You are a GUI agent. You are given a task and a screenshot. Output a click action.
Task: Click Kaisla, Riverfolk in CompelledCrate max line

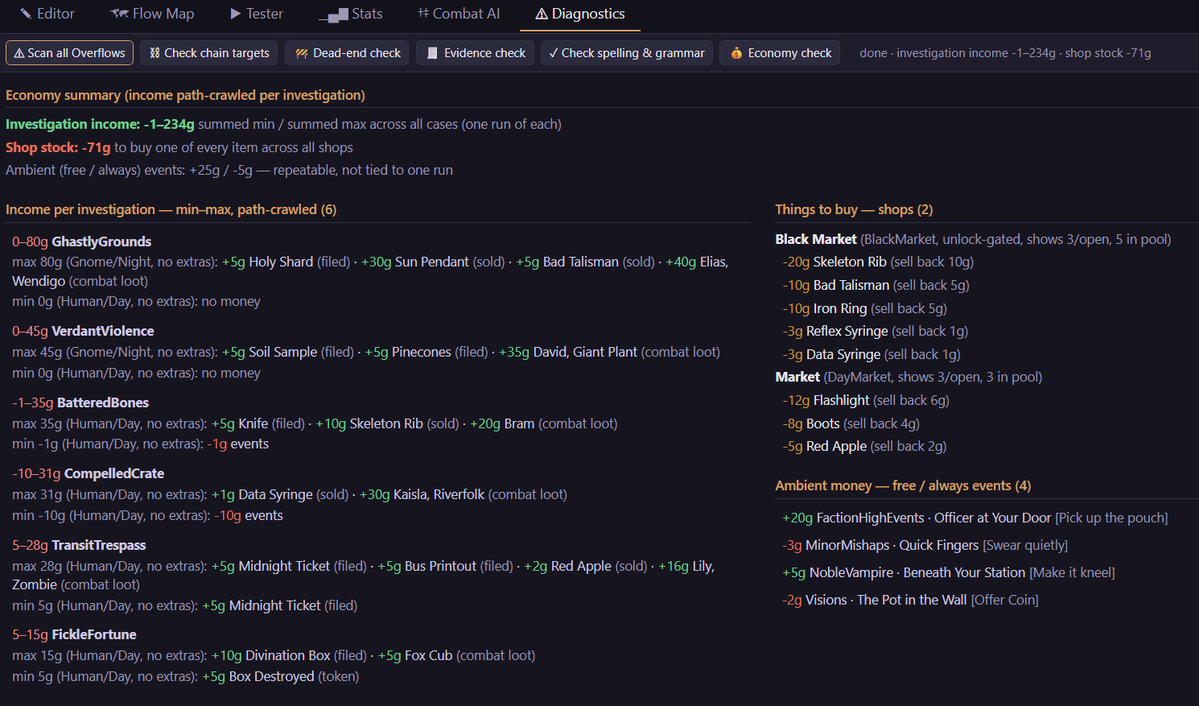438,494
